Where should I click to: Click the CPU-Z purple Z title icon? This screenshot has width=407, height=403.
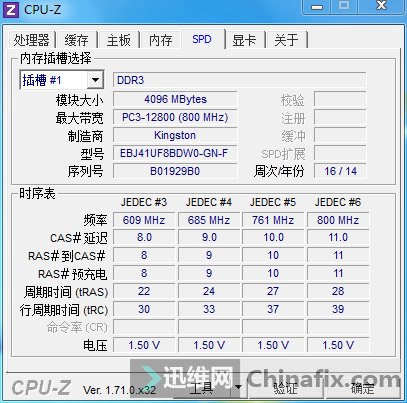point(10,9)
